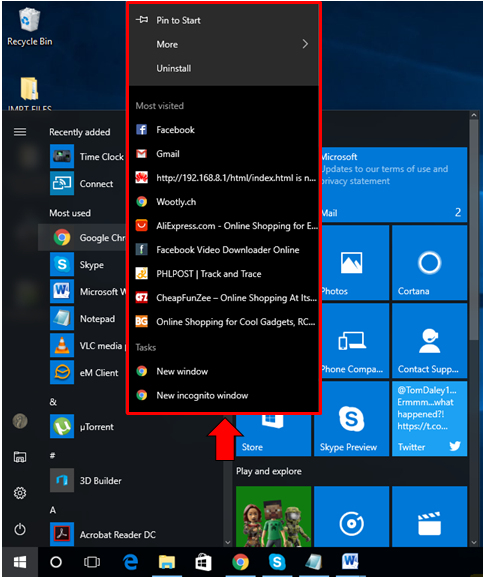Click the Gmail envelope icon
Image resolution: width=484 pixels, height=578 pixels.
142,154
